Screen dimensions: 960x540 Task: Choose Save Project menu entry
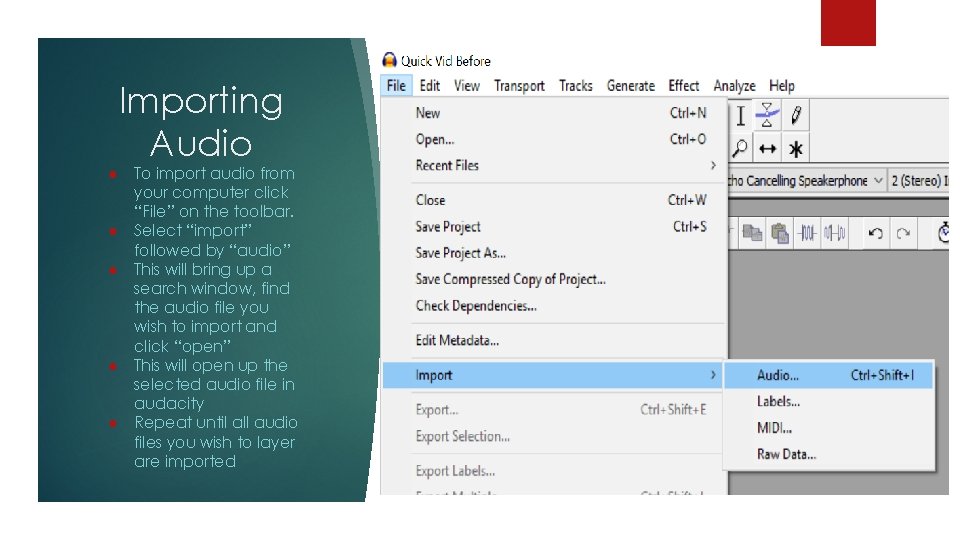pos(555,227)
